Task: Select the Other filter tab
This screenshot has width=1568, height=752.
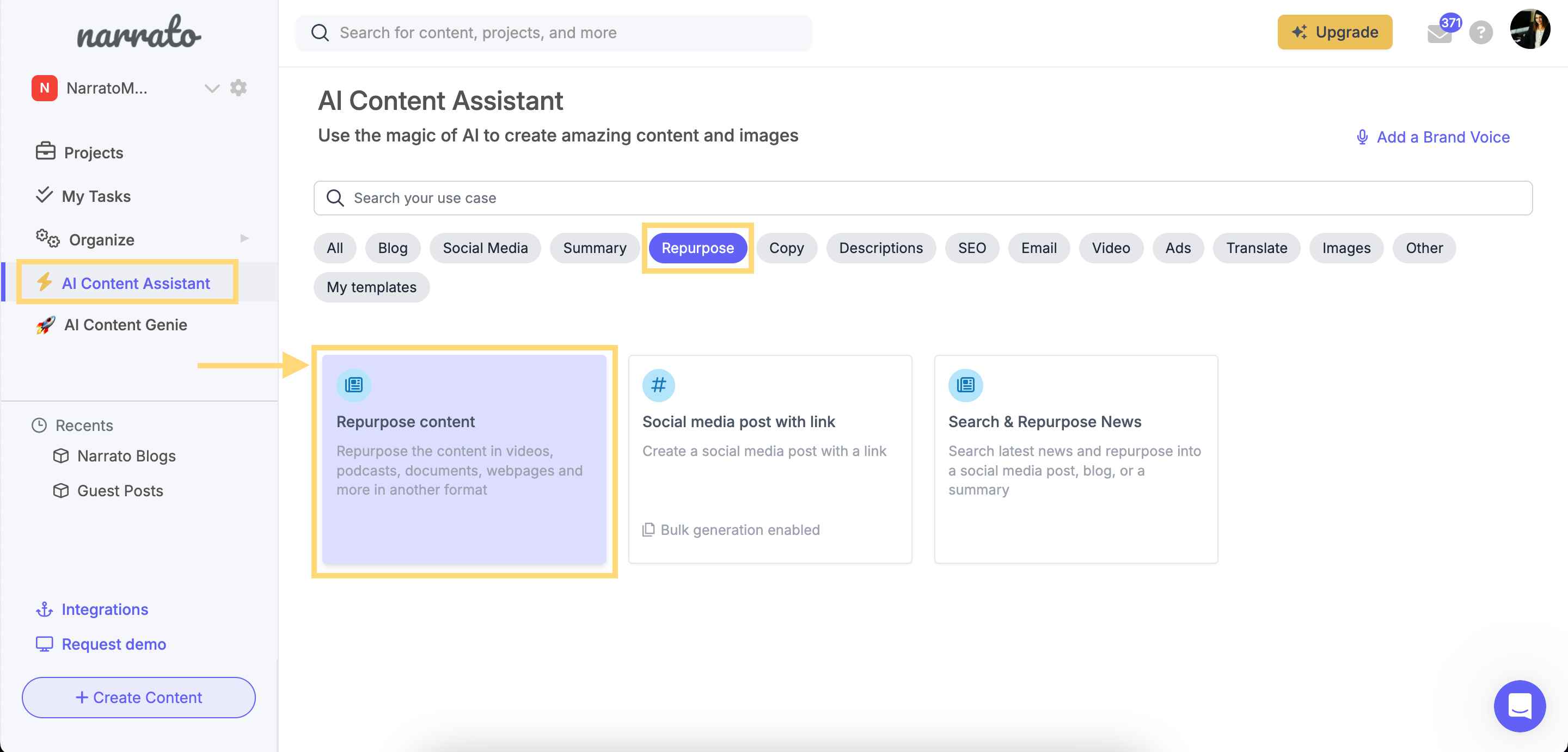Action: pyautogui.click(x=1424, y=248)
